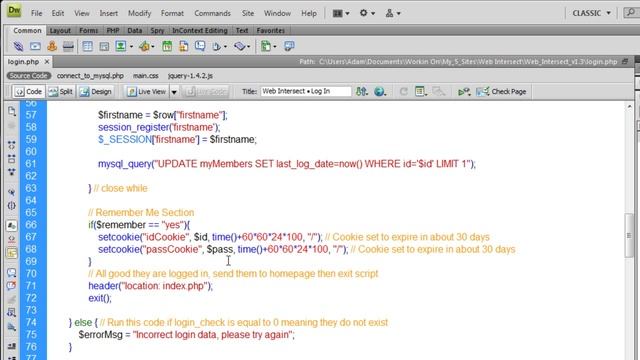Screen dimensions: 640x360
Task: Insert Comment icon
Action: tap(200, 46)
